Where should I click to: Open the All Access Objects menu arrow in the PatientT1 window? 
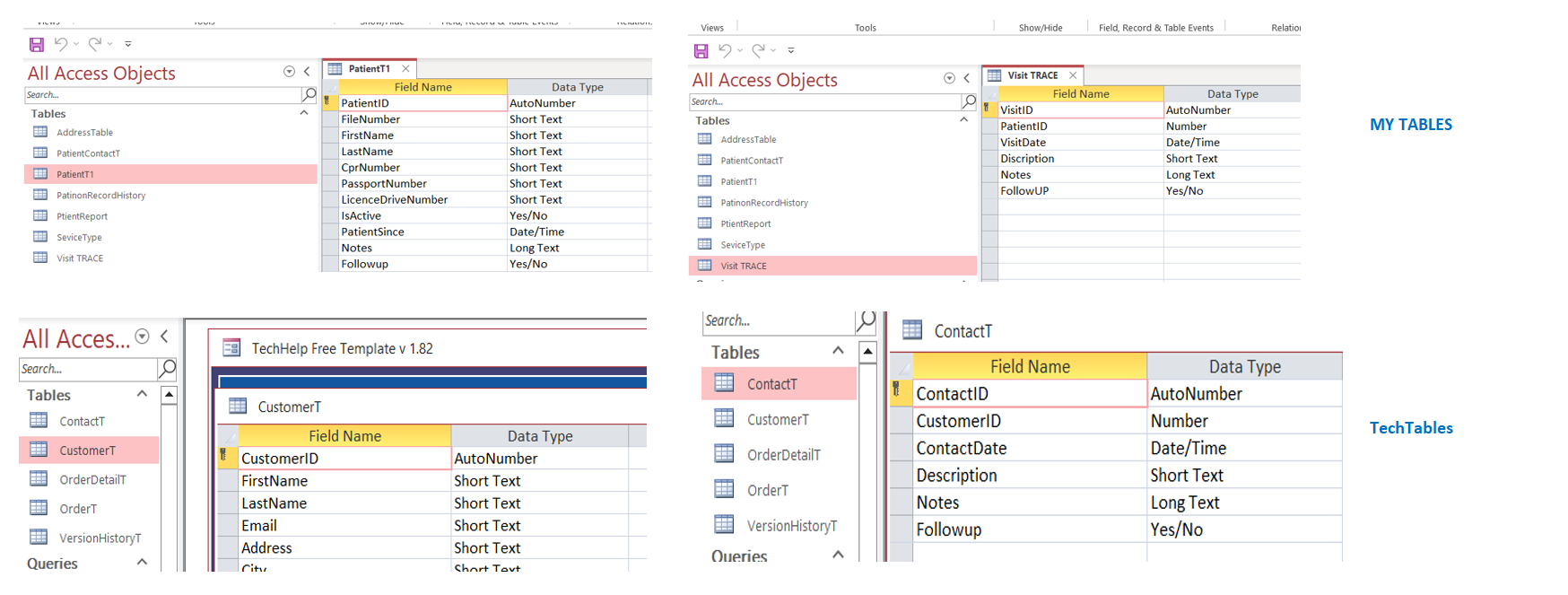click(x=289, y=71)
